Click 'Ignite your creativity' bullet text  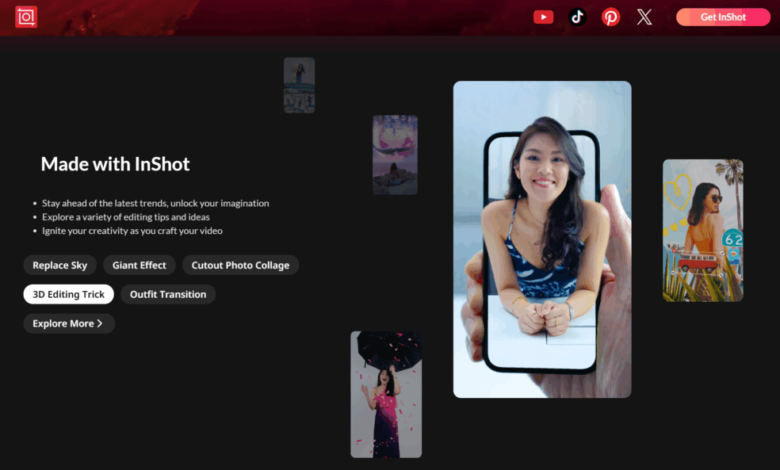[x=132, y=231]
